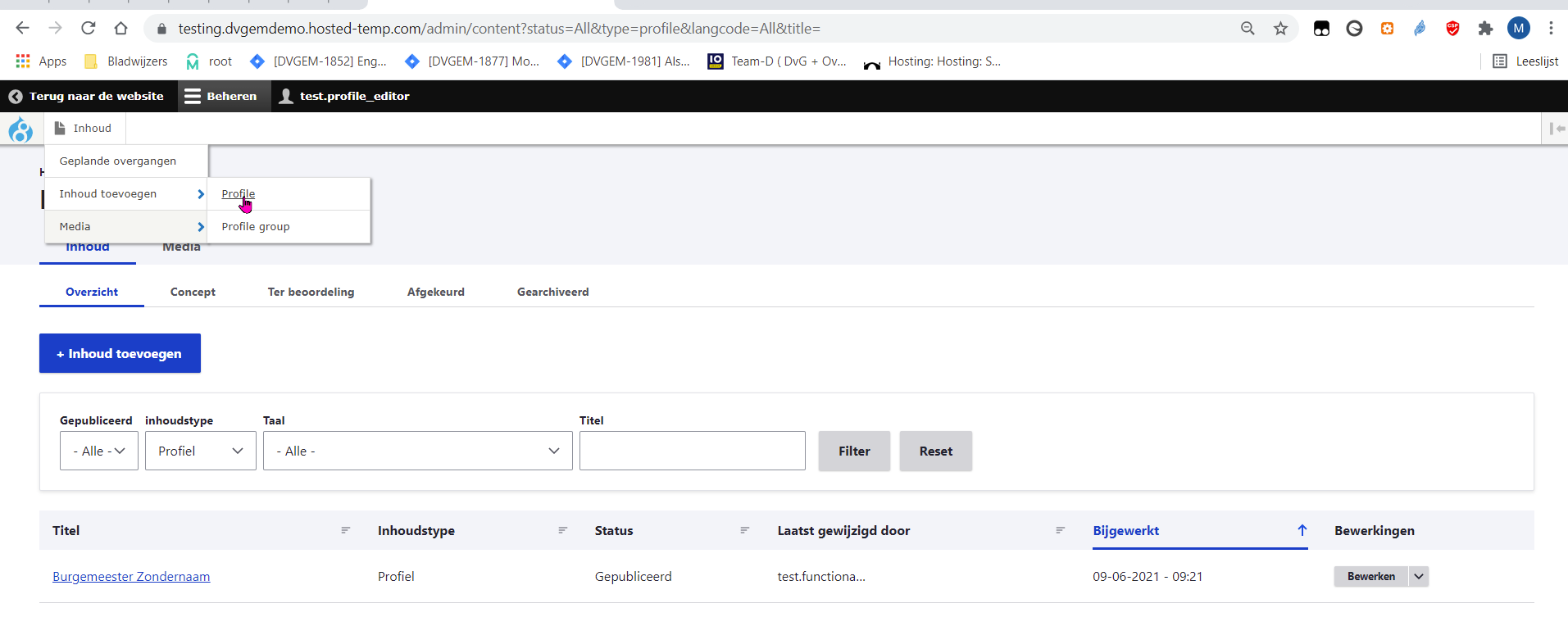Click the browser reload page icon
Screen dimensions: 1568x617
pos(89,29)
